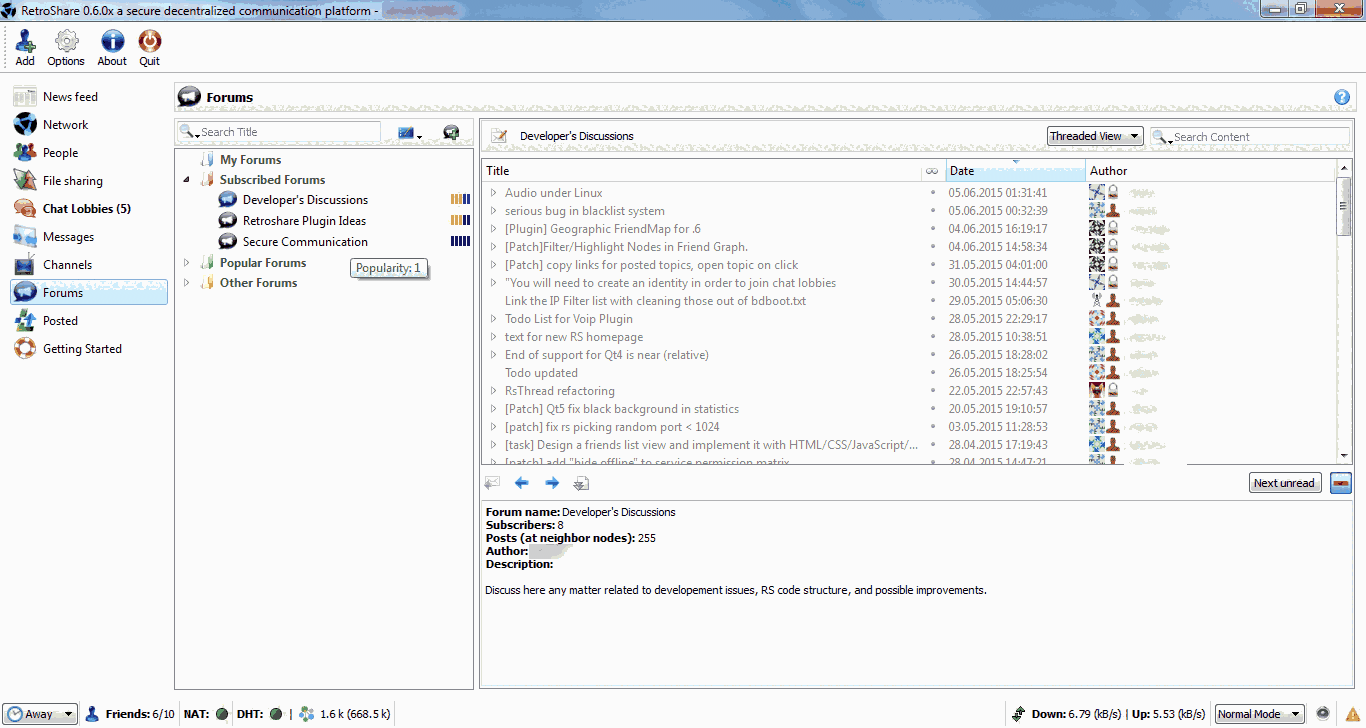
Task: Open the Normal Mode dropdown
Action: tap(1259, 714)
